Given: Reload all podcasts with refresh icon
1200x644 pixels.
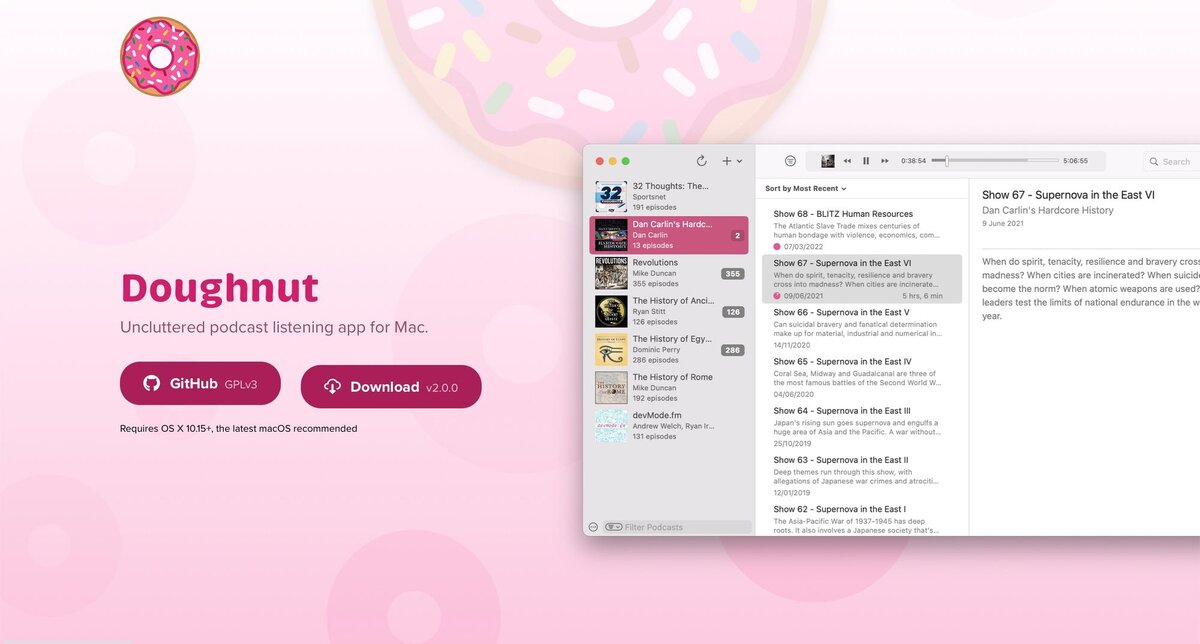Looking at the screenshot, I should (701, 161).
